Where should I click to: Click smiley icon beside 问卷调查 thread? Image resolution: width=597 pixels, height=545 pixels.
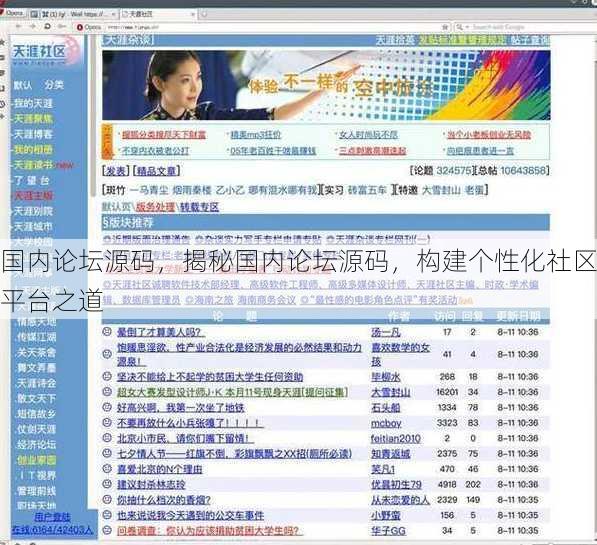coord(107,530)
